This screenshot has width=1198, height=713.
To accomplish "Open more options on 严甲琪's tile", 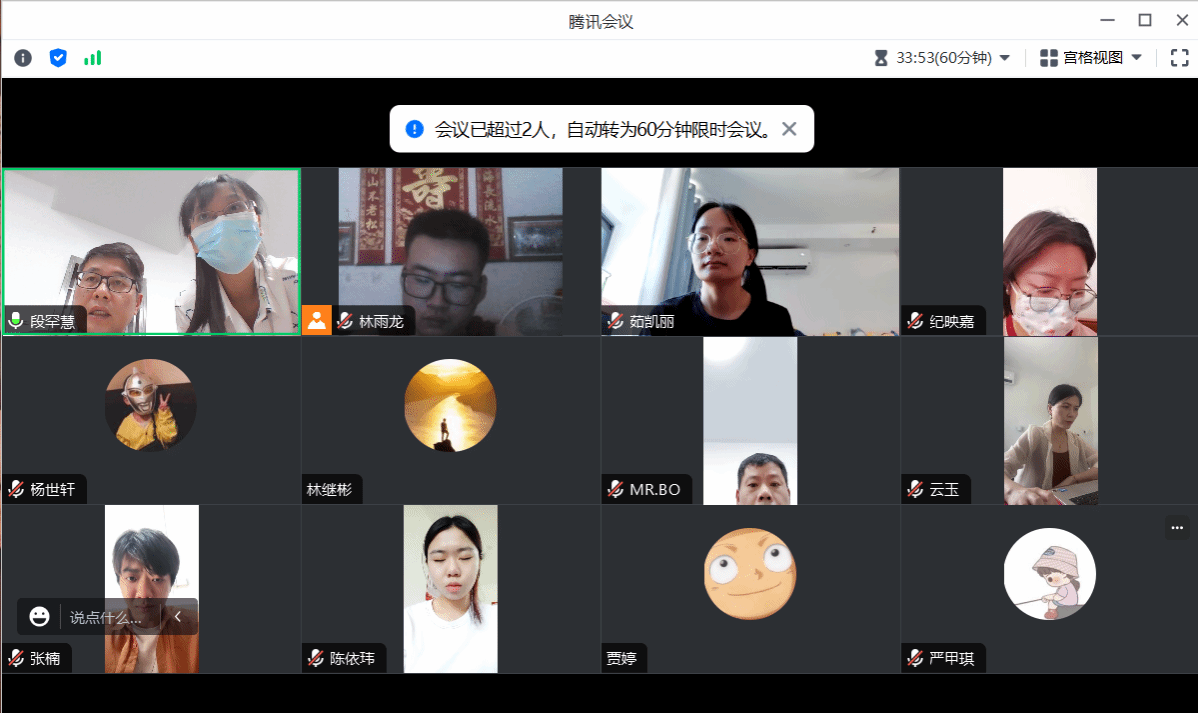I will click(x=1176, y=527).
